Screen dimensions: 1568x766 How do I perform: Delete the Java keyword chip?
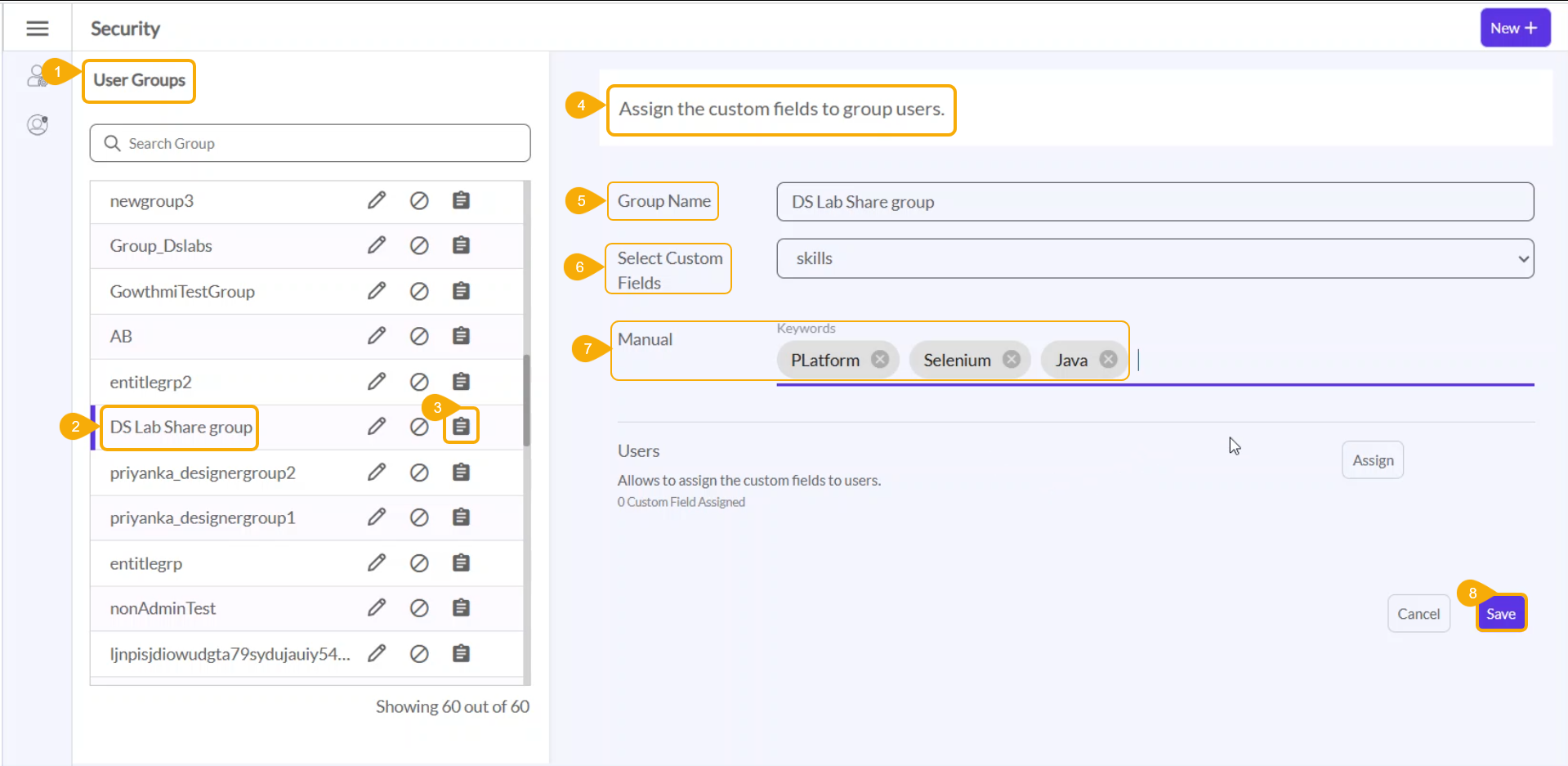coord(1108,360)
